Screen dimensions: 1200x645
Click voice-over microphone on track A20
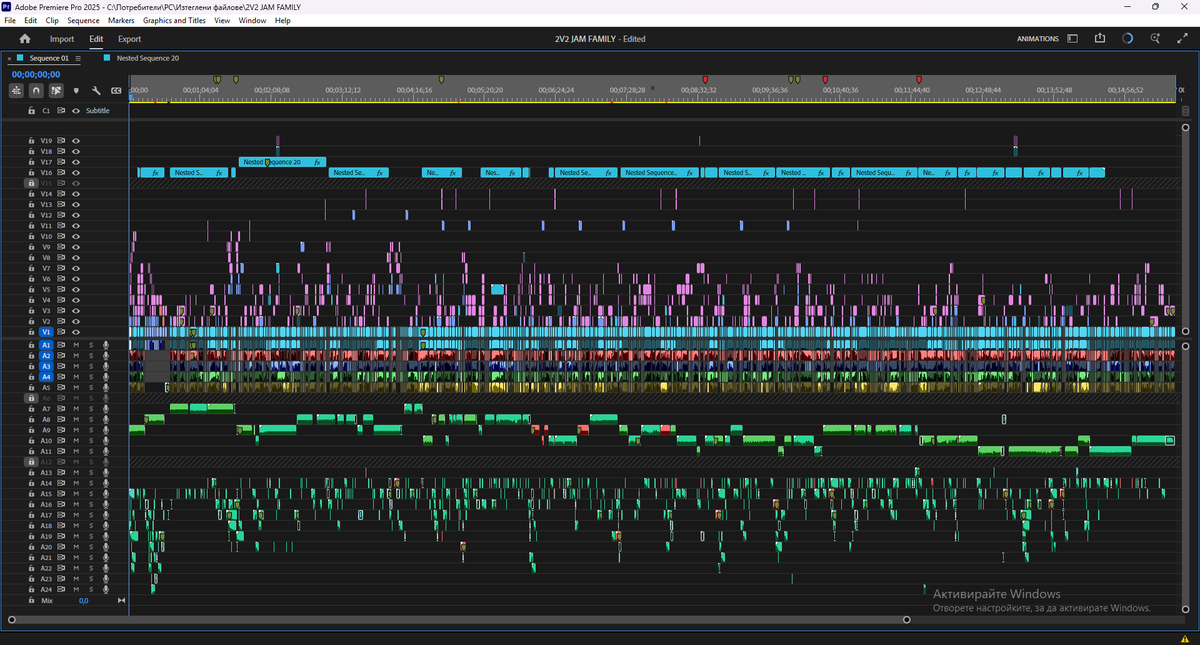[x=105, y=547]
